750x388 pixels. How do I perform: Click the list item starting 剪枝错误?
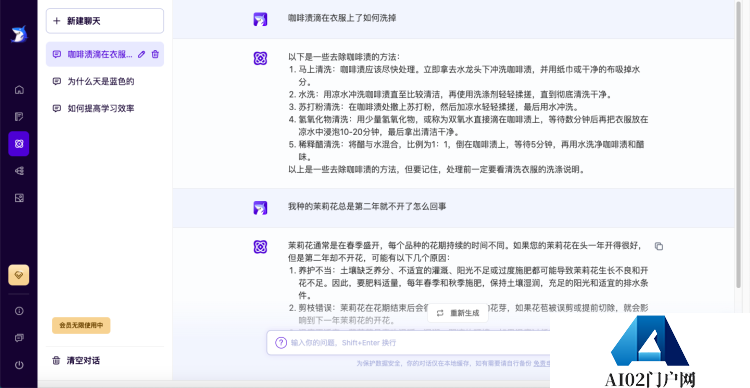469,314
